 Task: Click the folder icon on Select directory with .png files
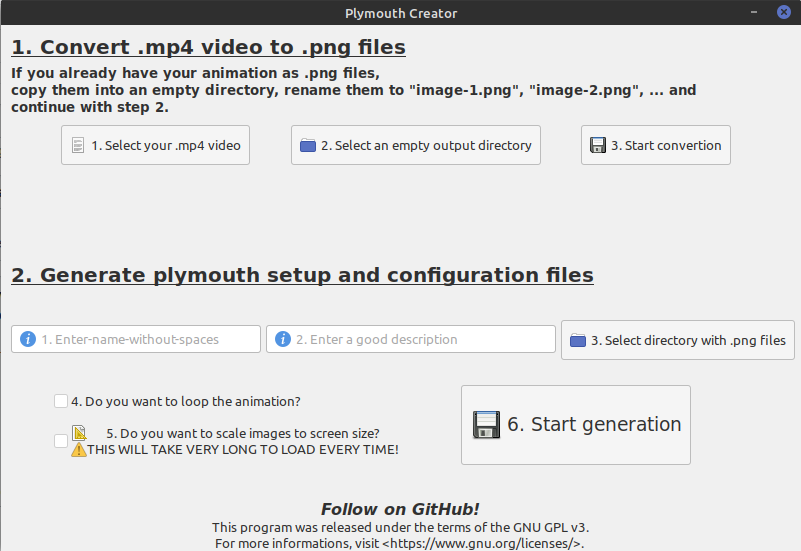[x=578, y=340]
